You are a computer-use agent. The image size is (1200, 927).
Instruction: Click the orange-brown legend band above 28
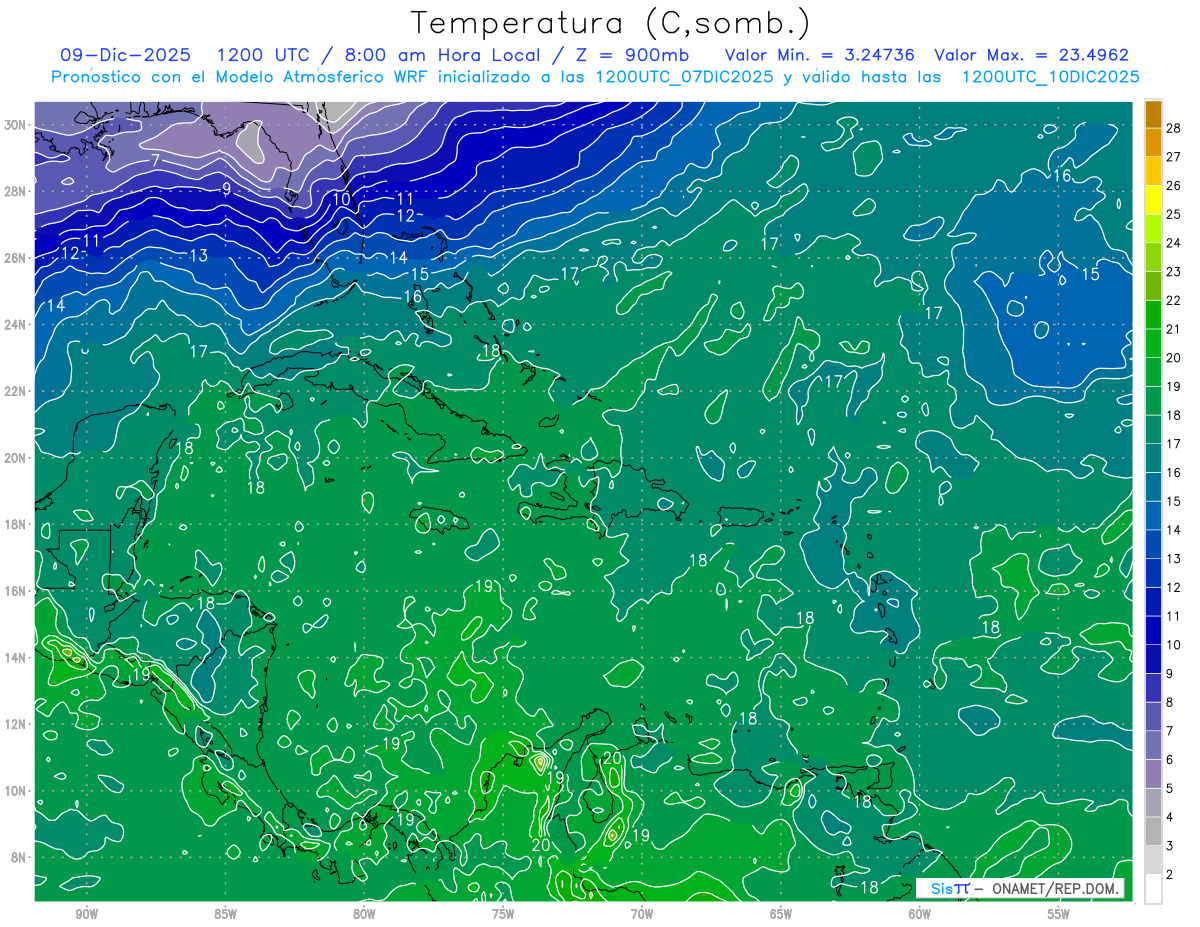pos(1153,114)
